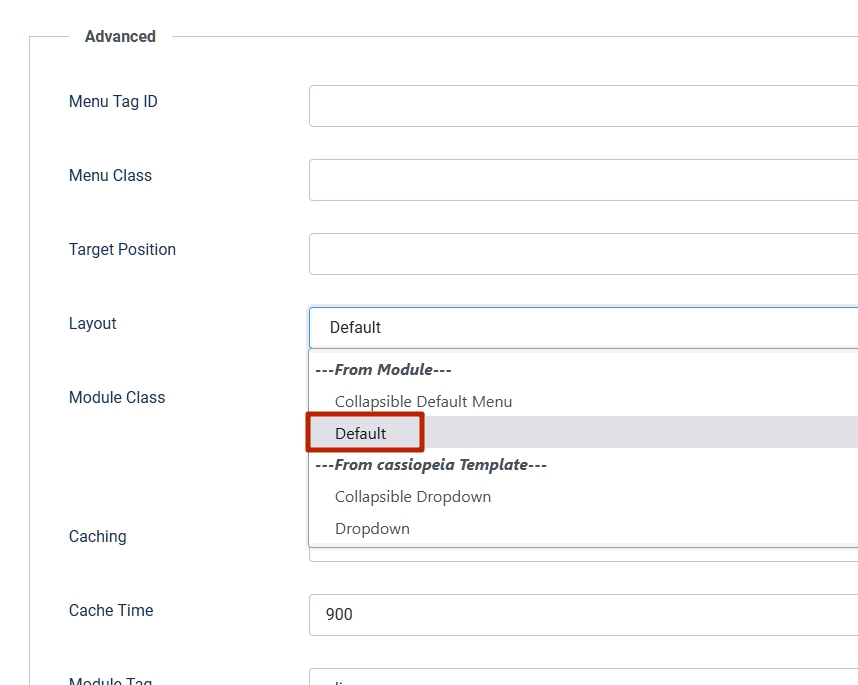Click the Caching label

click(x=97, y=536)
